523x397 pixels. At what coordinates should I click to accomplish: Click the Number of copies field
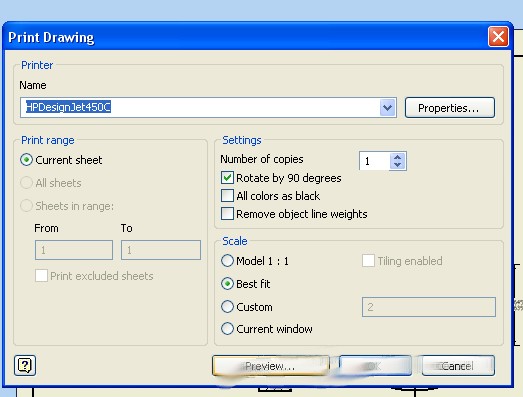374,161
